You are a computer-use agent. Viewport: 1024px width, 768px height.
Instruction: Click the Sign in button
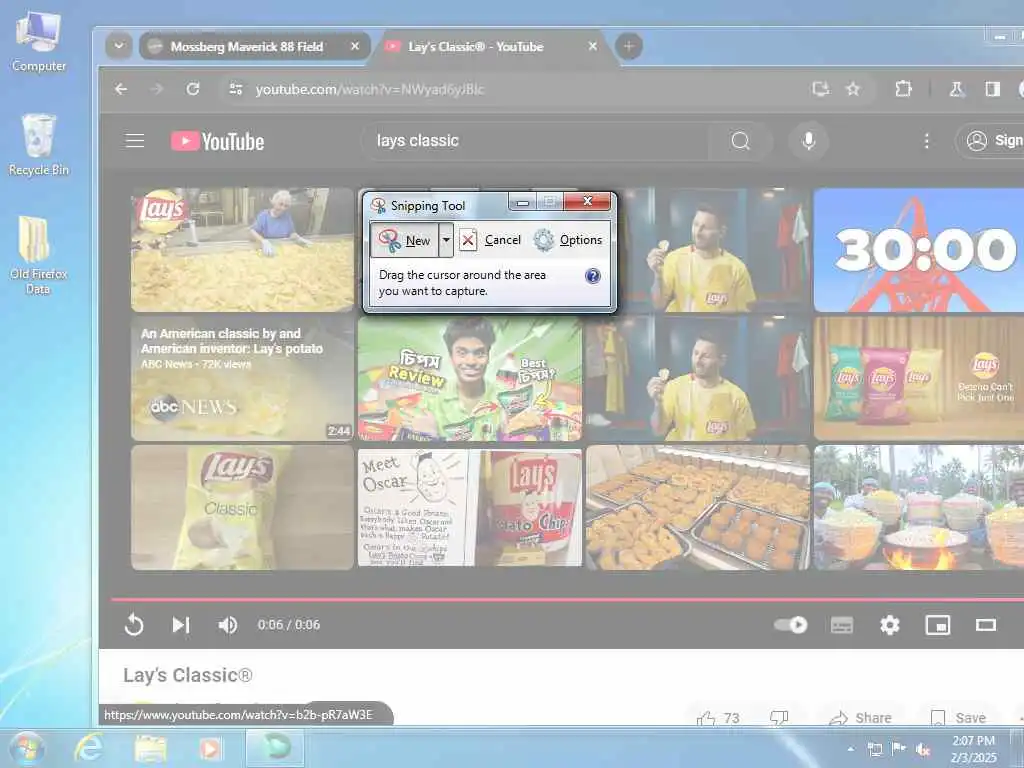click(991, 141)
